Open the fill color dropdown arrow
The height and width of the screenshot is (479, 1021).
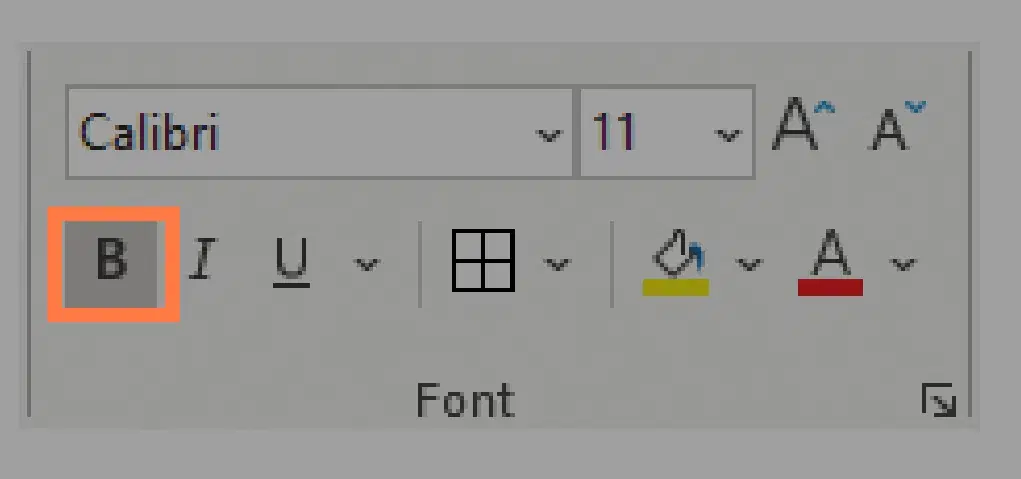[749, 264]
